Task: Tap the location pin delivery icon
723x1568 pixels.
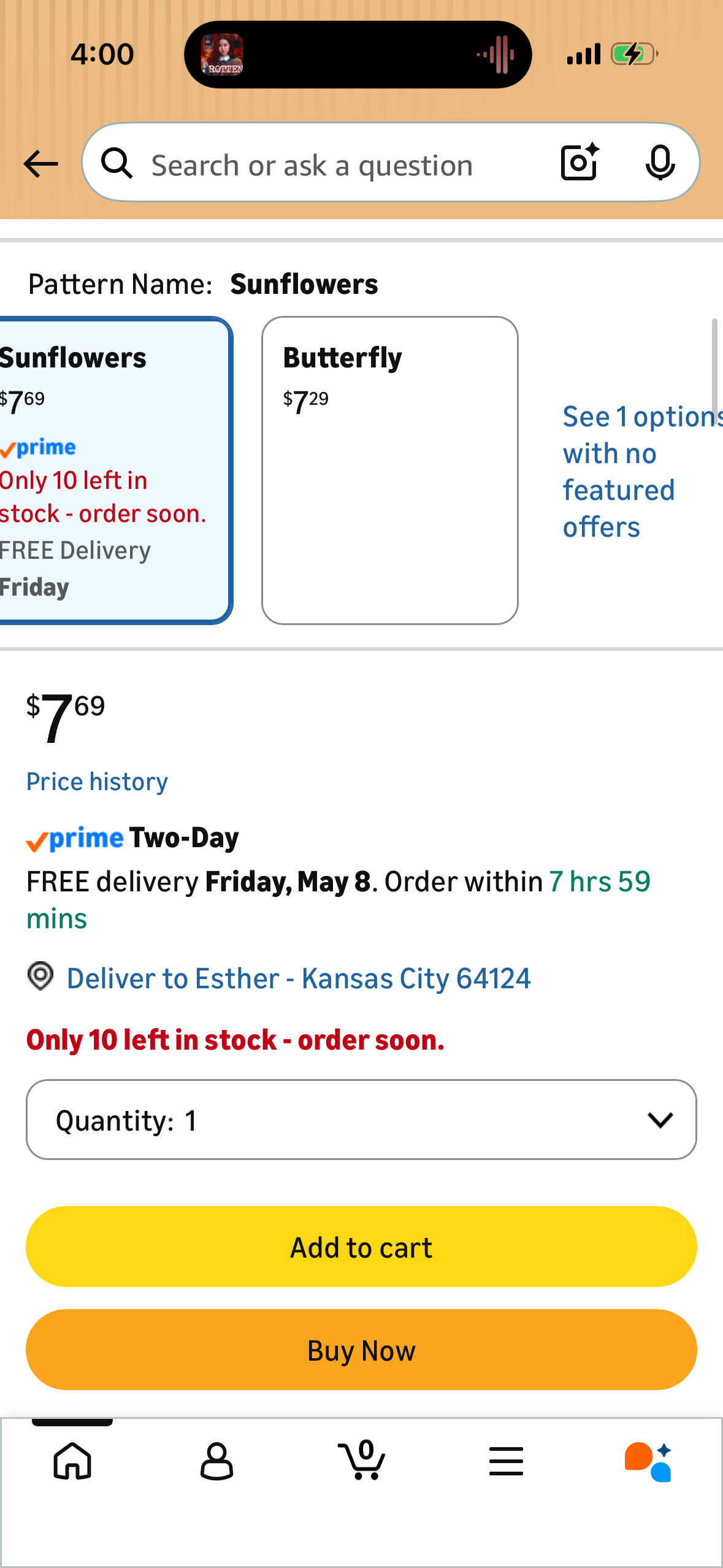Action: coord(40,976)
